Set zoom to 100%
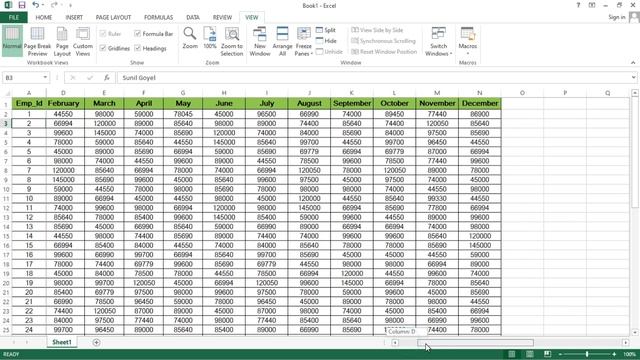Image resolution: width=640 pixels, height=360 pixels. (x=210, y=38)
